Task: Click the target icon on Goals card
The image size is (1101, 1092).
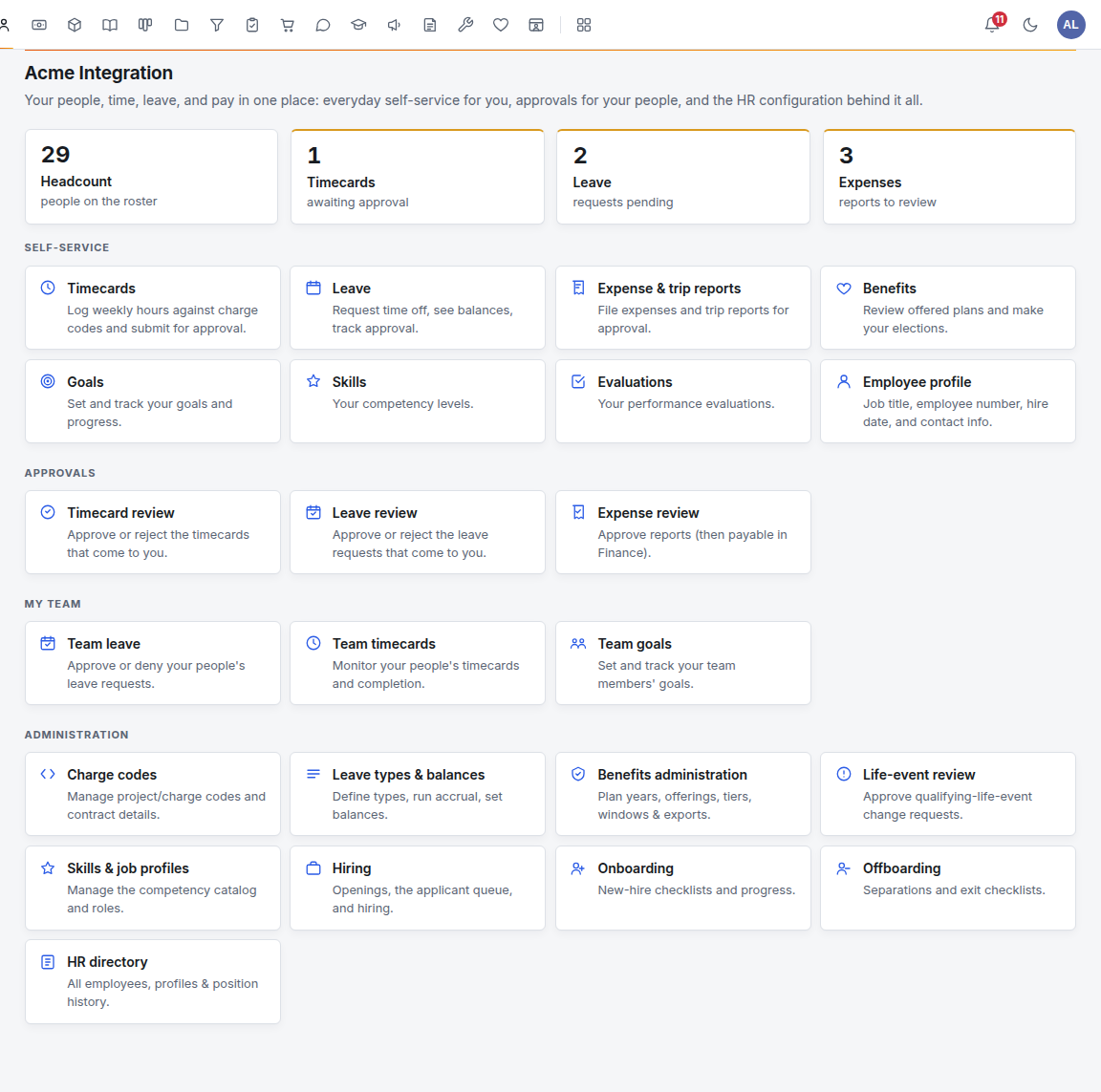Action: 48,382
